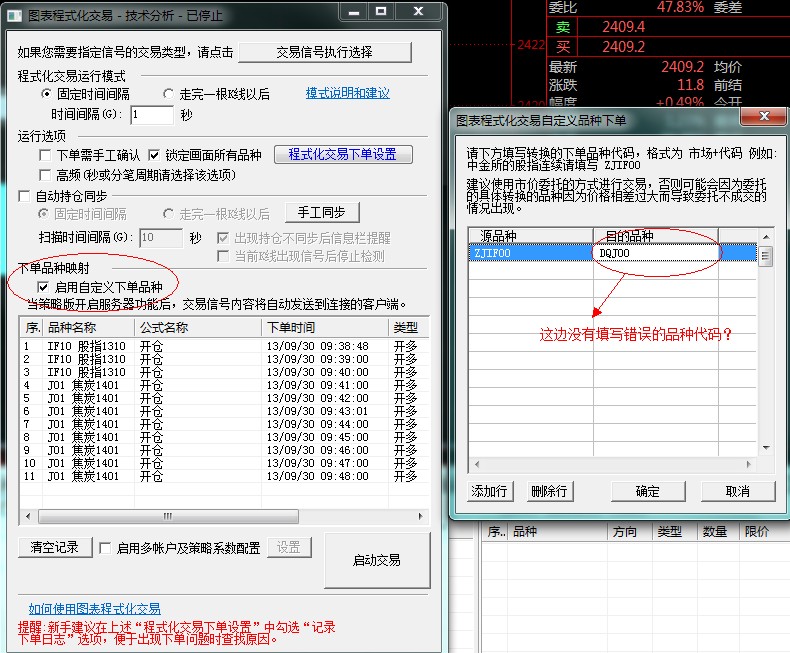Toggle 自动持仓同步 checkbox
This screenshot has width=790, height=653.
[x=25, y=197]
